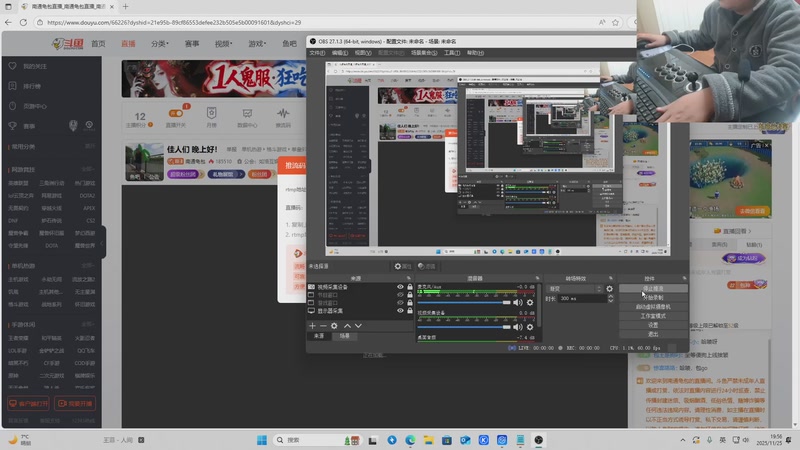Pop out the 来源 dock panel icon
The height and width of the screenshot is (450, 800).
coord(409,278)
